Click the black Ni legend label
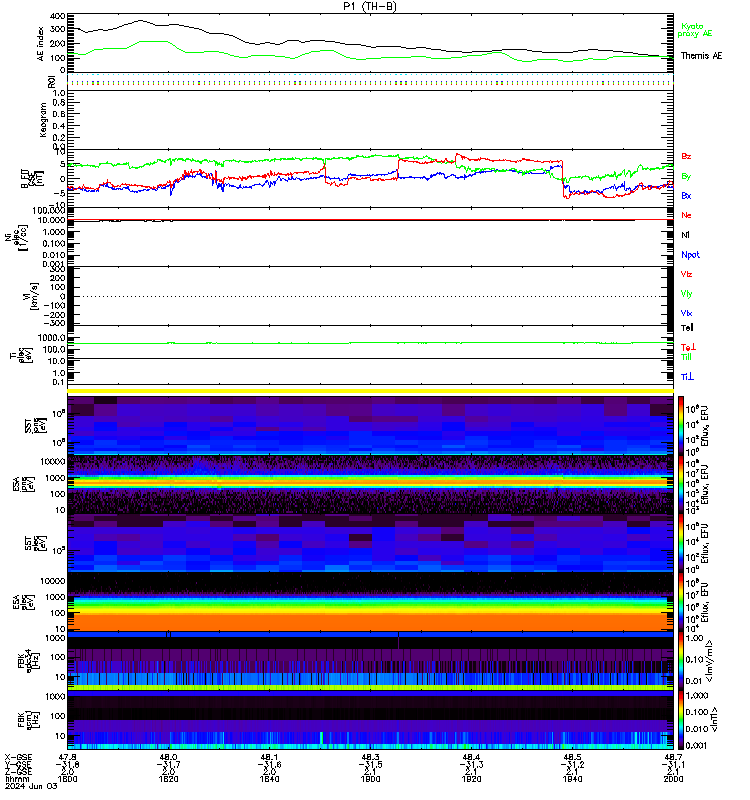The height and width of the screenshot is (800, 750). [x=685, y=235]
